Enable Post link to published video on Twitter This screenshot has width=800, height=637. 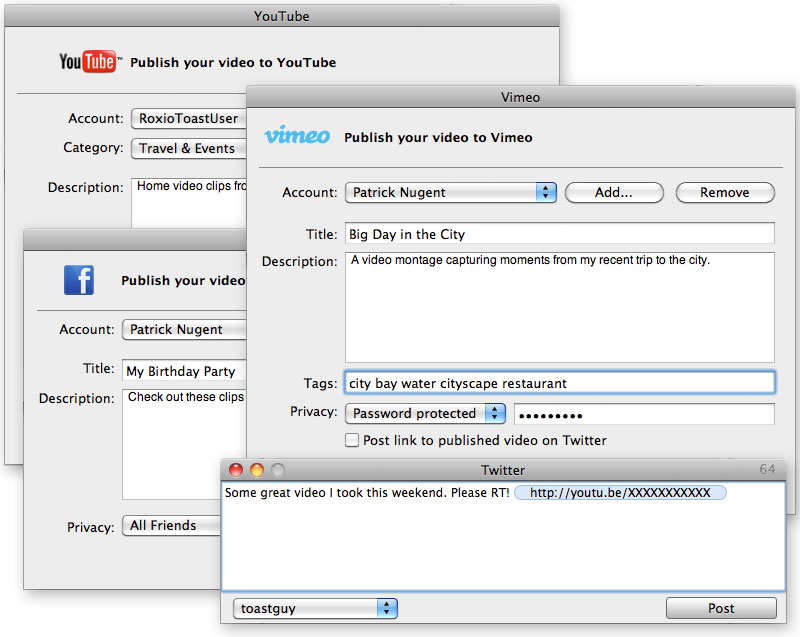click(352, 440)
